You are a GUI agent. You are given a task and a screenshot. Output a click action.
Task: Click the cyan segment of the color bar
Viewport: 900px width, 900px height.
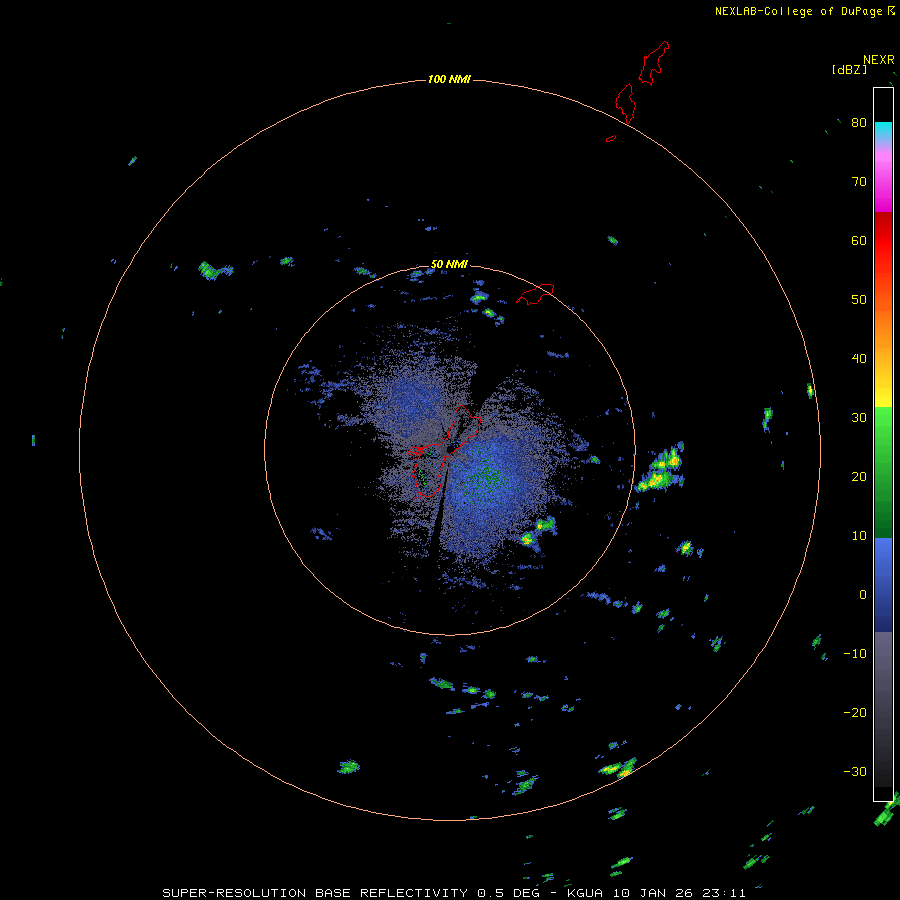(883, 129)
